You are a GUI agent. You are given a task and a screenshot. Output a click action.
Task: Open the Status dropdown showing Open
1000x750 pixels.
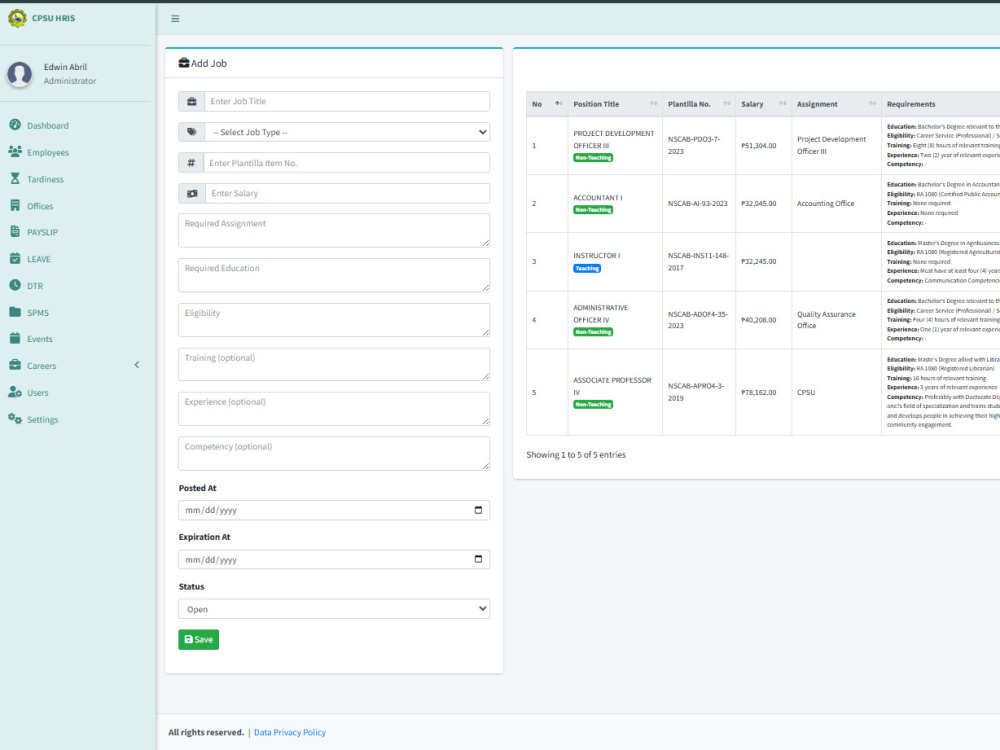tap(334, 609)
